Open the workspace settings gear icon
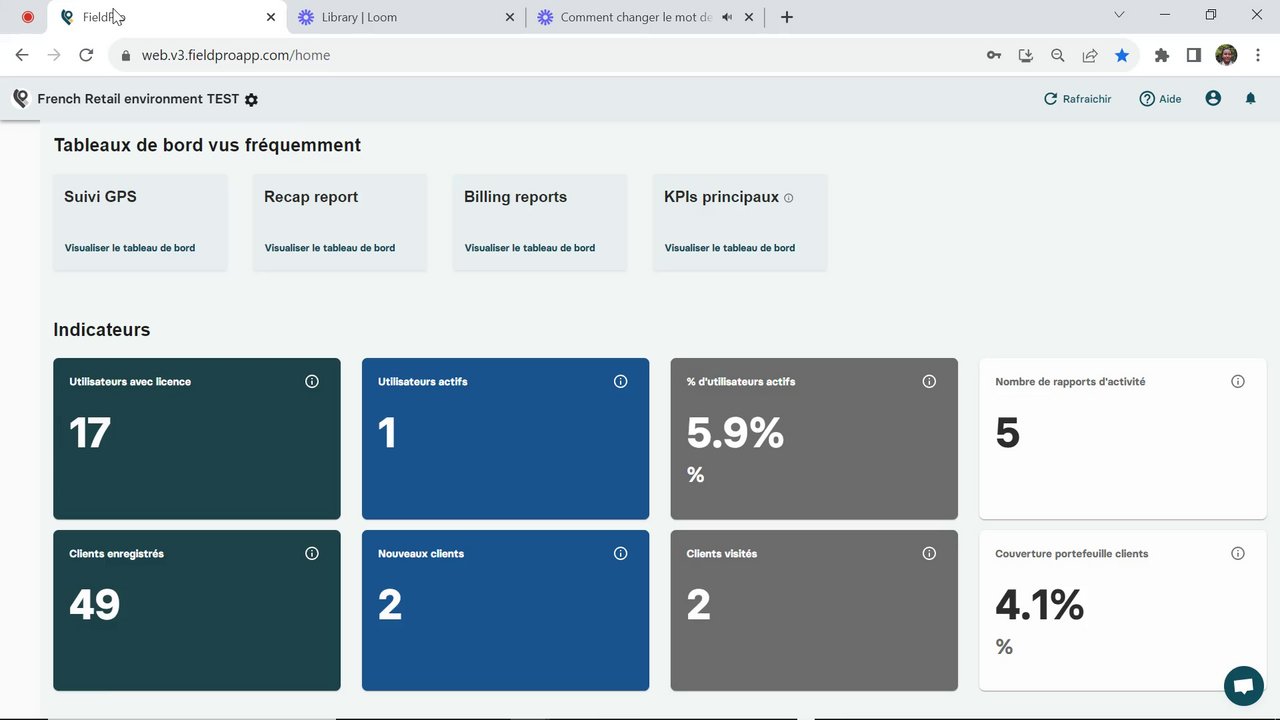1280x720 pixels. point(251,100)
